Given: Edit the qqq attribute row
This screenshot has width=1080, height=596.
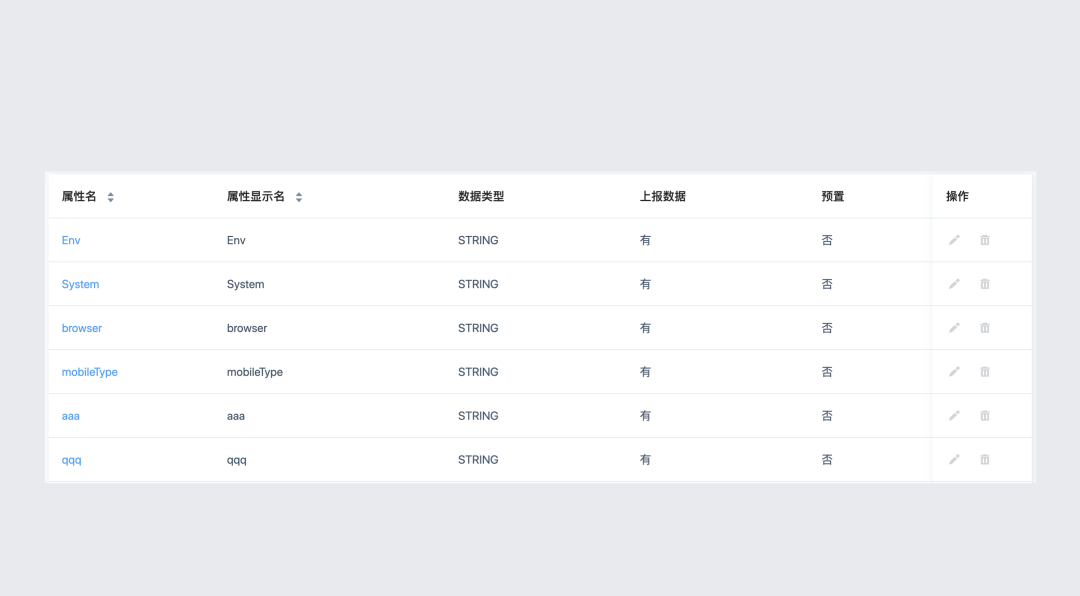Looking at the screenshot, I should 954,460.
